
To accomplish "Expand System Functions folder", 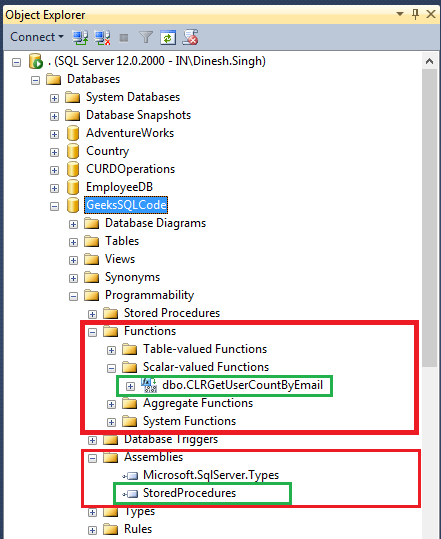I will [111, 422].
